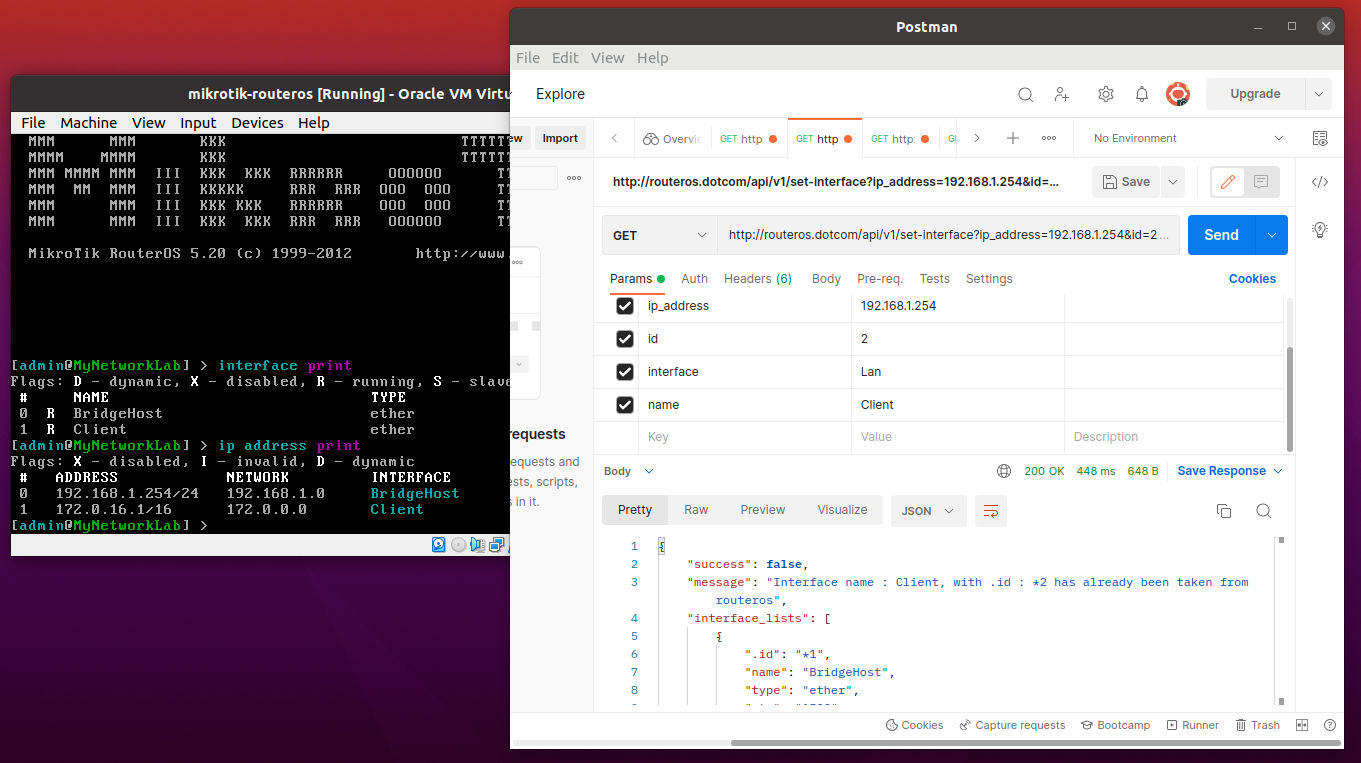This screenshot has height=763, width=1361.
Task: Uncheck the interface parameter checkbox
Action: point(625,372)
